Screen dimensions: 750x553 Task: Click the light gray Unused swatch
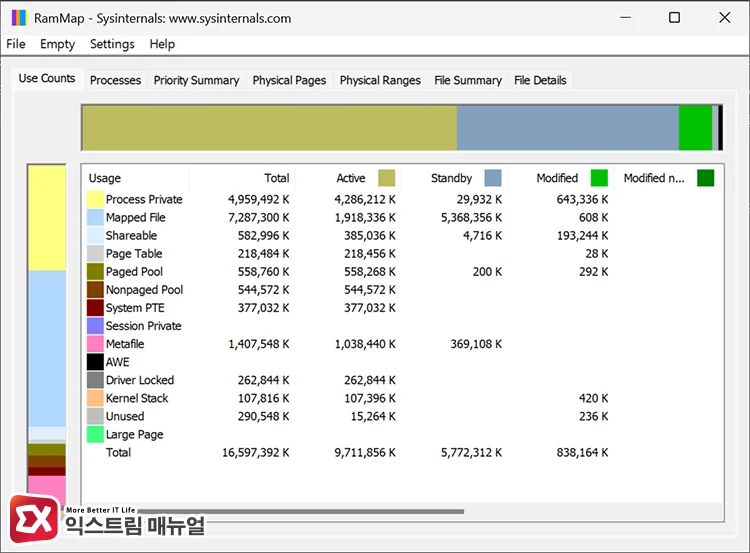pos(95,416)
